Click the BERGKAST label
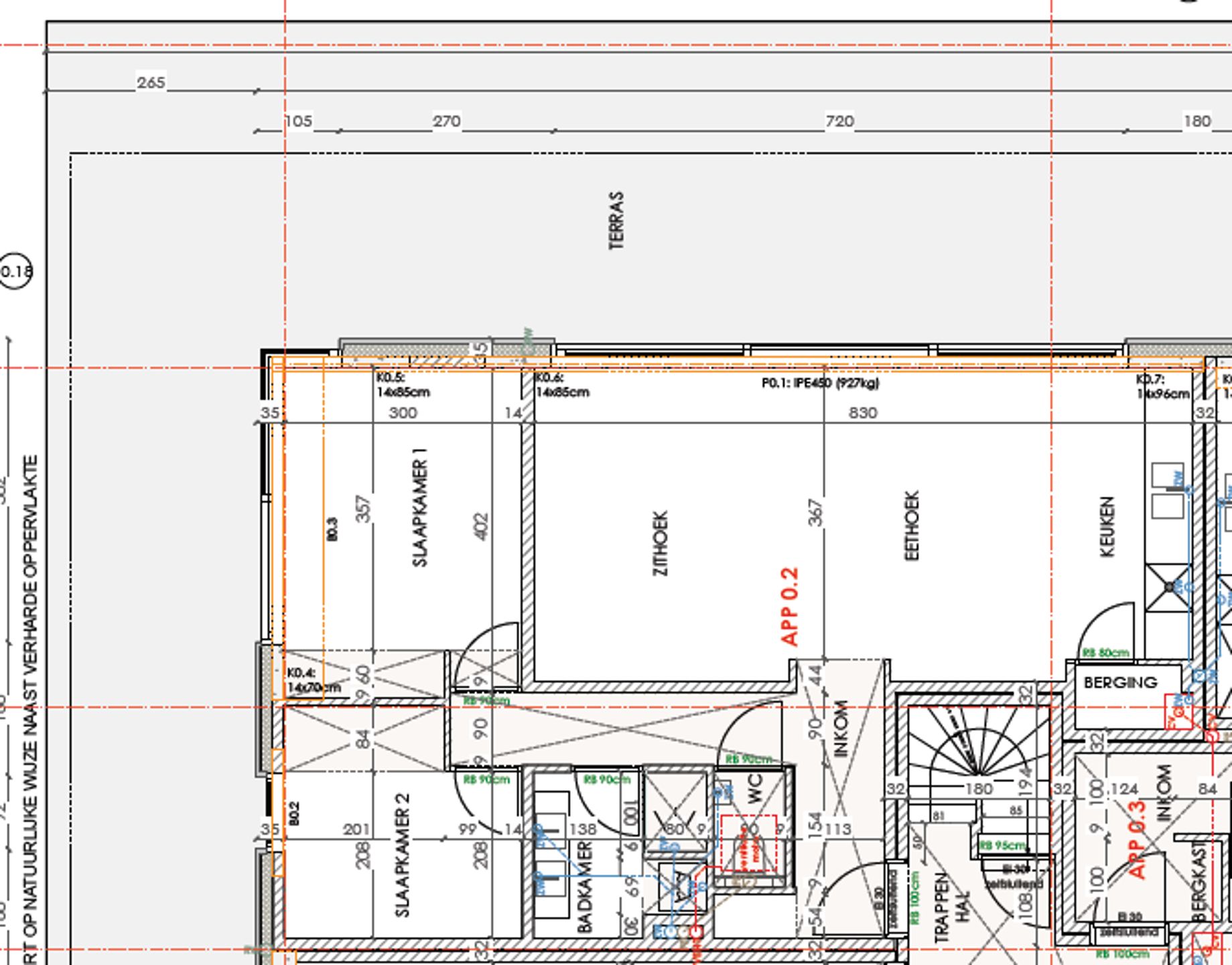 (1199, 881)
